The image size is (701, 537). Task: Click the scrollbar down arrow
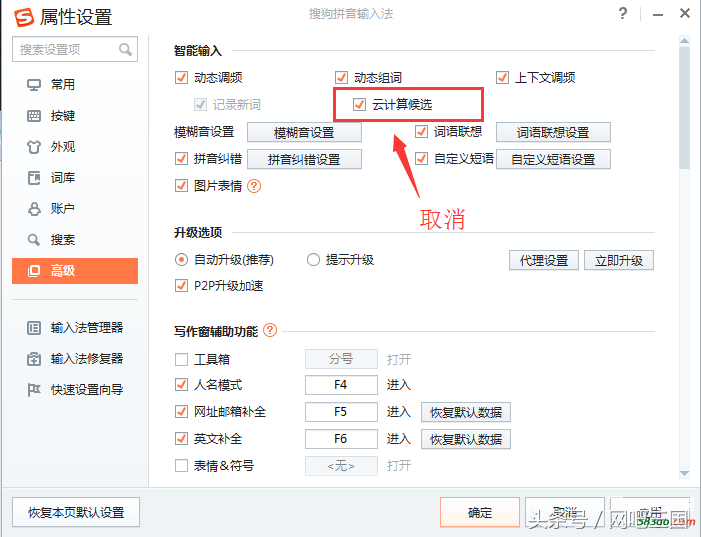(684, 473)
